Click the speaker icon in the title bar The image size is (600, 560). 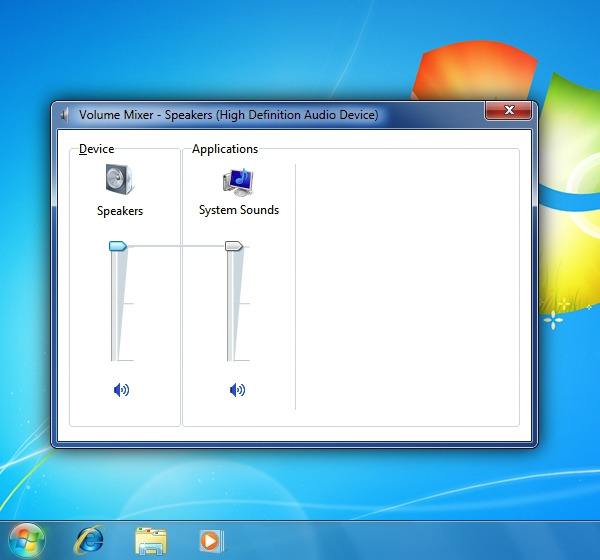point(65,115)
